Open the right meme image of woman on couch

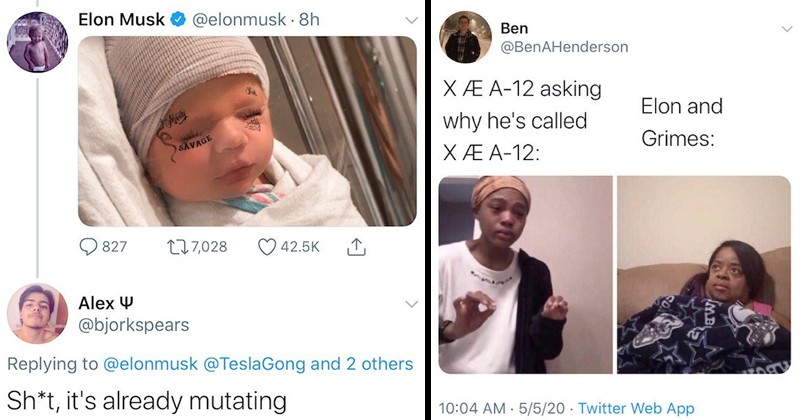[x=703, y=275]
